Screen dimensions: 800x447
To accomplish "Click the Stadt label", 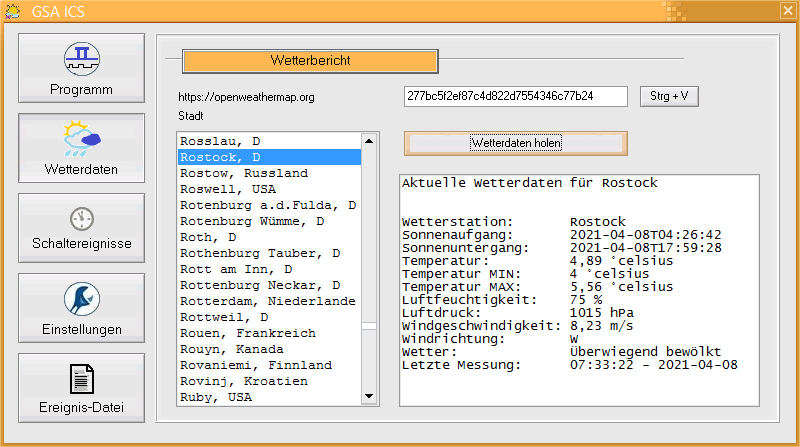I will [x=191, y=116].
